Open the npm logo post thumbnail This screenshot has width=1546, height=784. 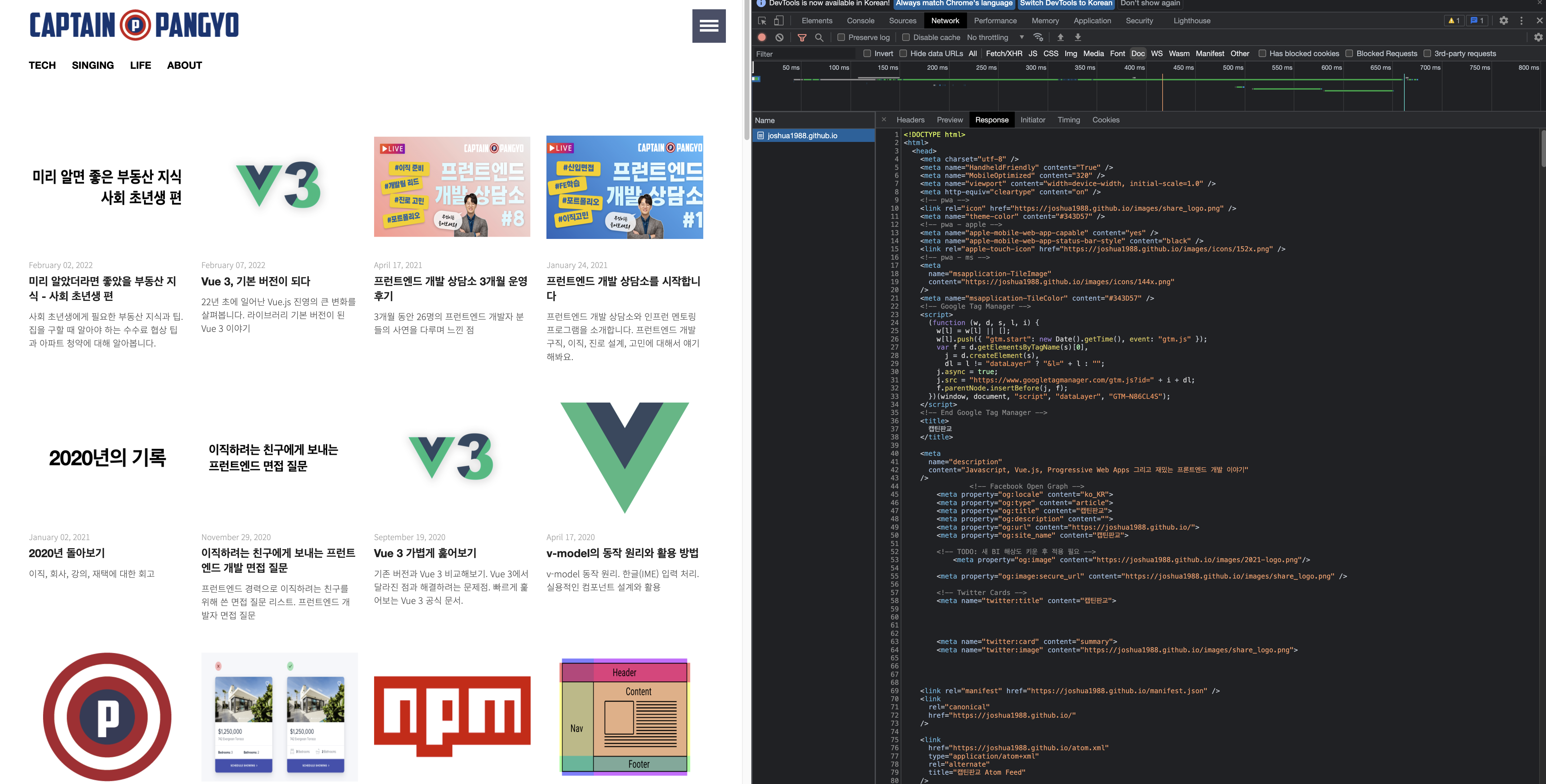452,716
